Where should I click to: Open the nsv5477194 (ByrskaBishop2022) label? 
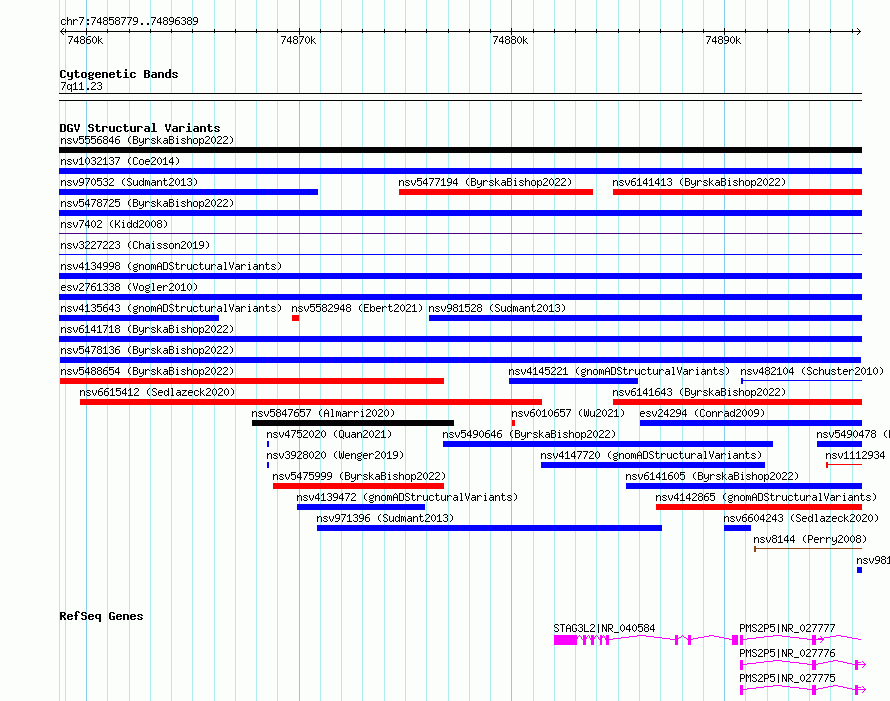[x=485, y=182]
